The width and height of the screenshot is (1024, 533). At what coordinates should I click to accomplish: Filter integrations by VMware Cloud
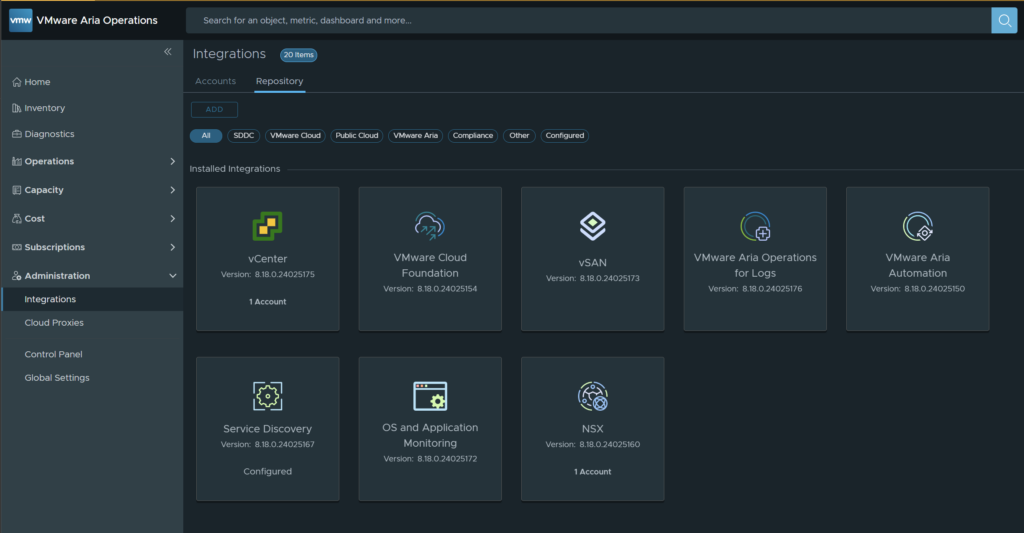pos(295,136)
